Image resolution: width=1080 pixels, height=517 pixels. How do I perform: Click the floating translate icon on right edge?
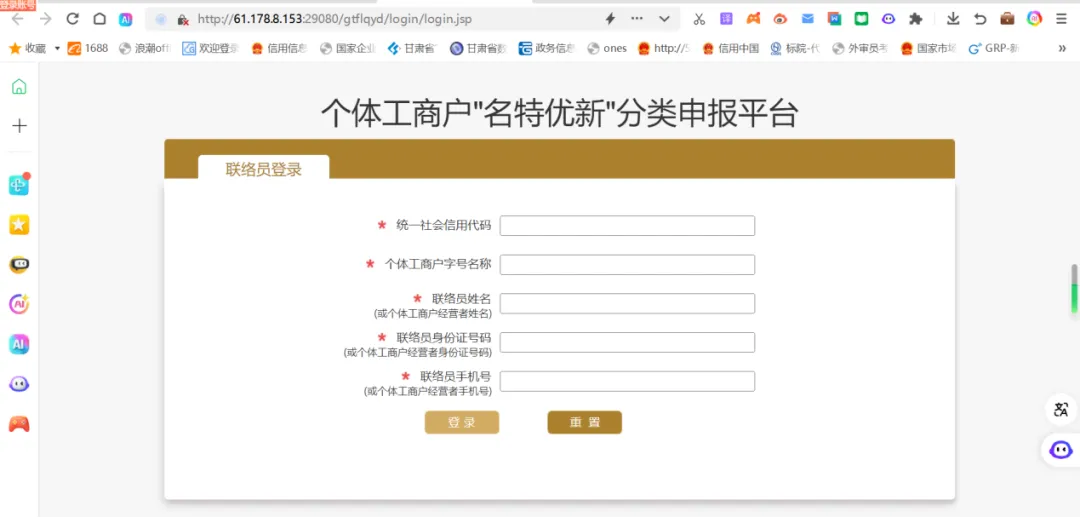click(1061, 410)
